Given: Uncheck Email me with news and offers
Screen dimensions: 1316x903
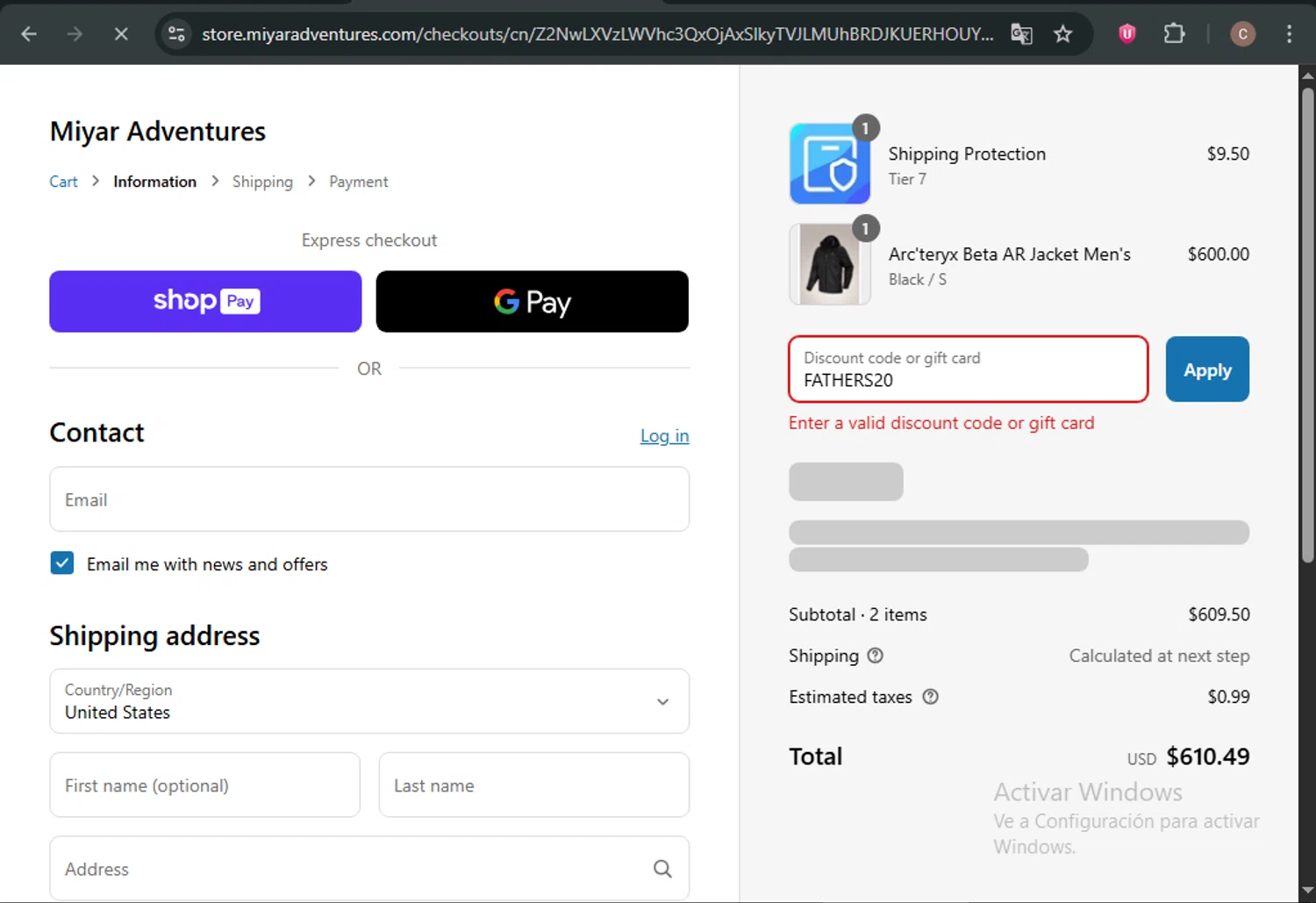Looking at the screenshot, I should tap(62, 563).
